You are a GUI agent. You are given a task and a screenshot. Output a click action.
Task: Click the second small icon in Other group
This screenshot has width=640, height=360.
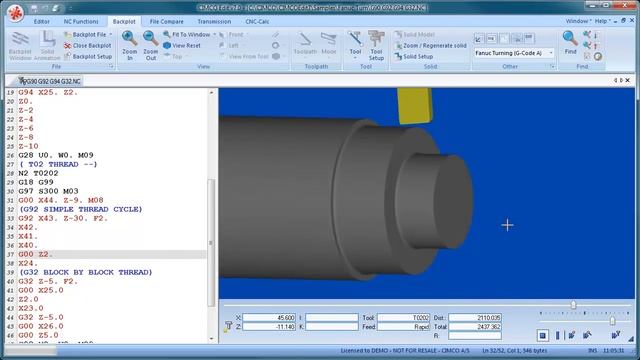point(491,39)
